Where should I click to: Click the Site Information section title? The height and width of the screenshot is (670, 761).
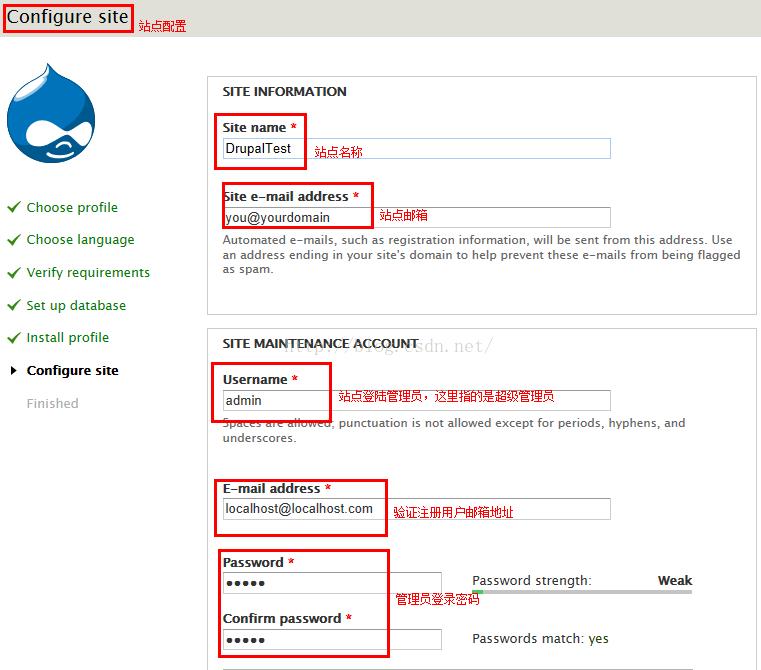coord(284,91)
